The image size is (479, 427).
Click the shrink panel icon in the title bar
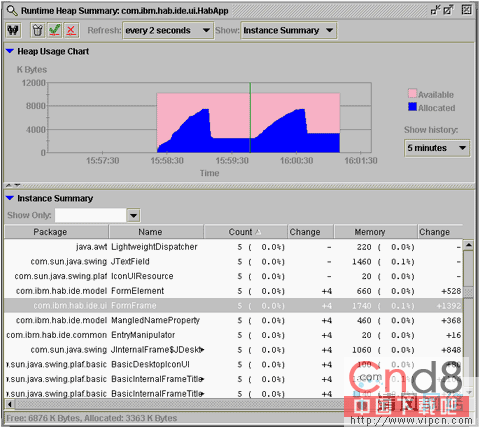point(435,10)
